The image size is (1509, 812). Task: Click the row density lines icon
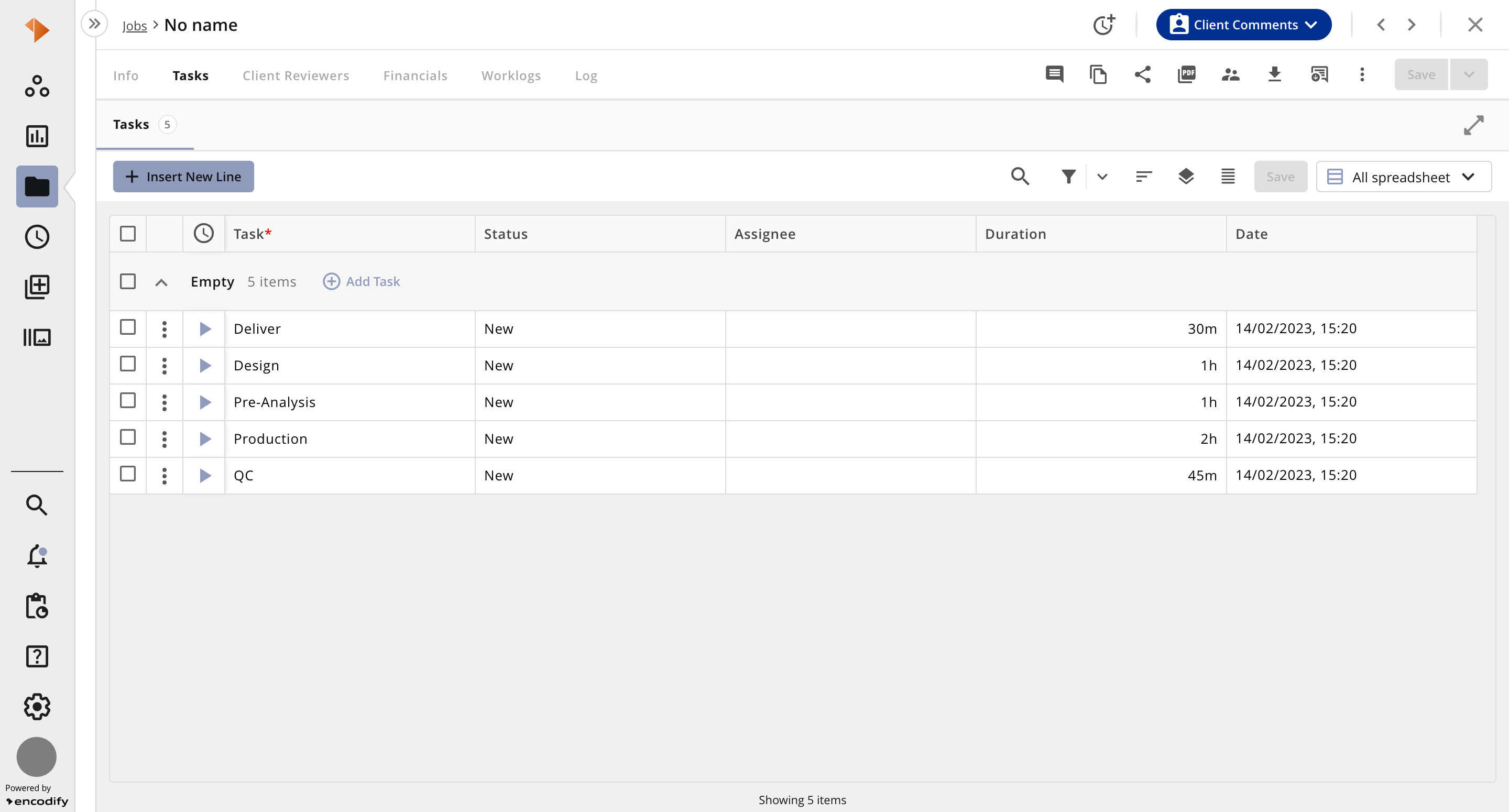[1228, 177]
